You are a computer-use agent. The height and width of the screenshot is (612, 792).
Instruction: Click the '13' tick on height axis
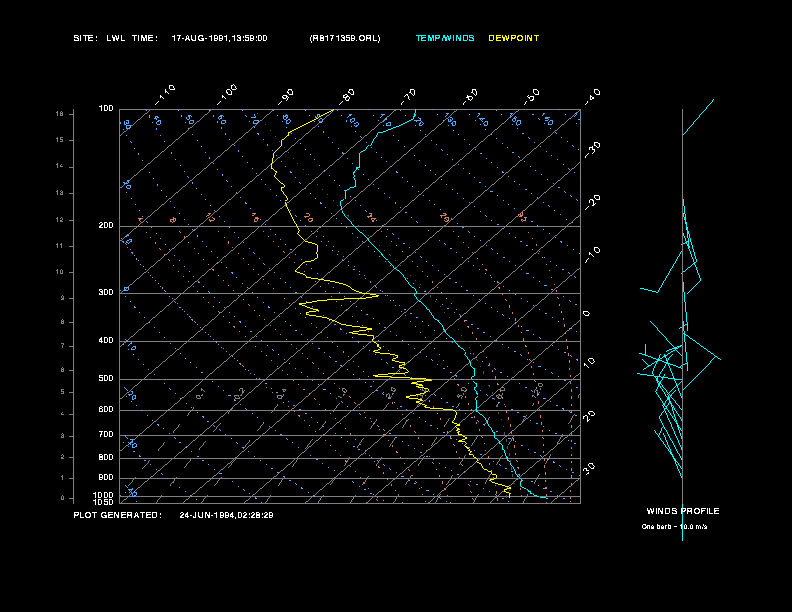tap(60, 193)
